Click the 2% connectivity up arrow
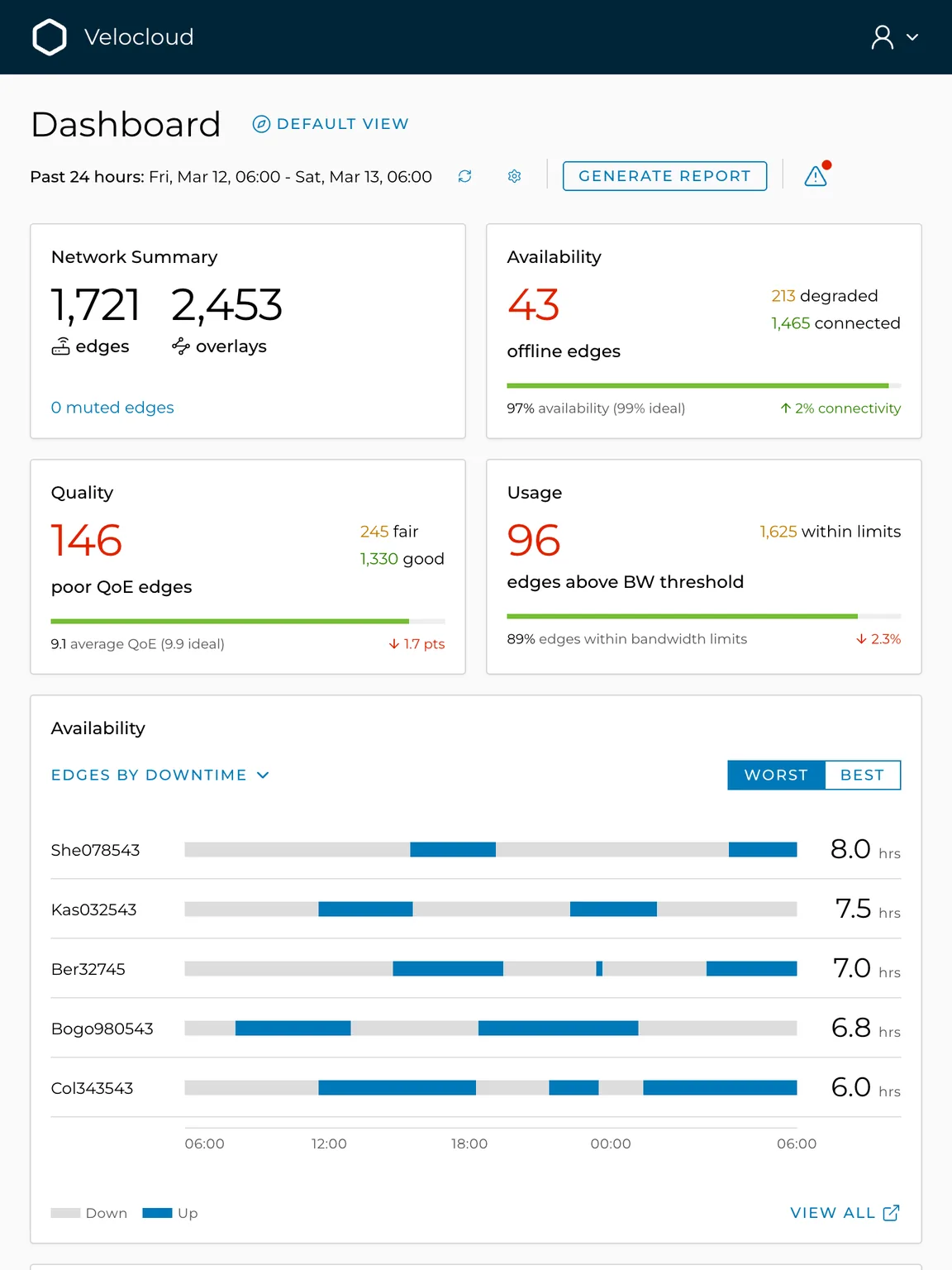 (x=786, y=408)
